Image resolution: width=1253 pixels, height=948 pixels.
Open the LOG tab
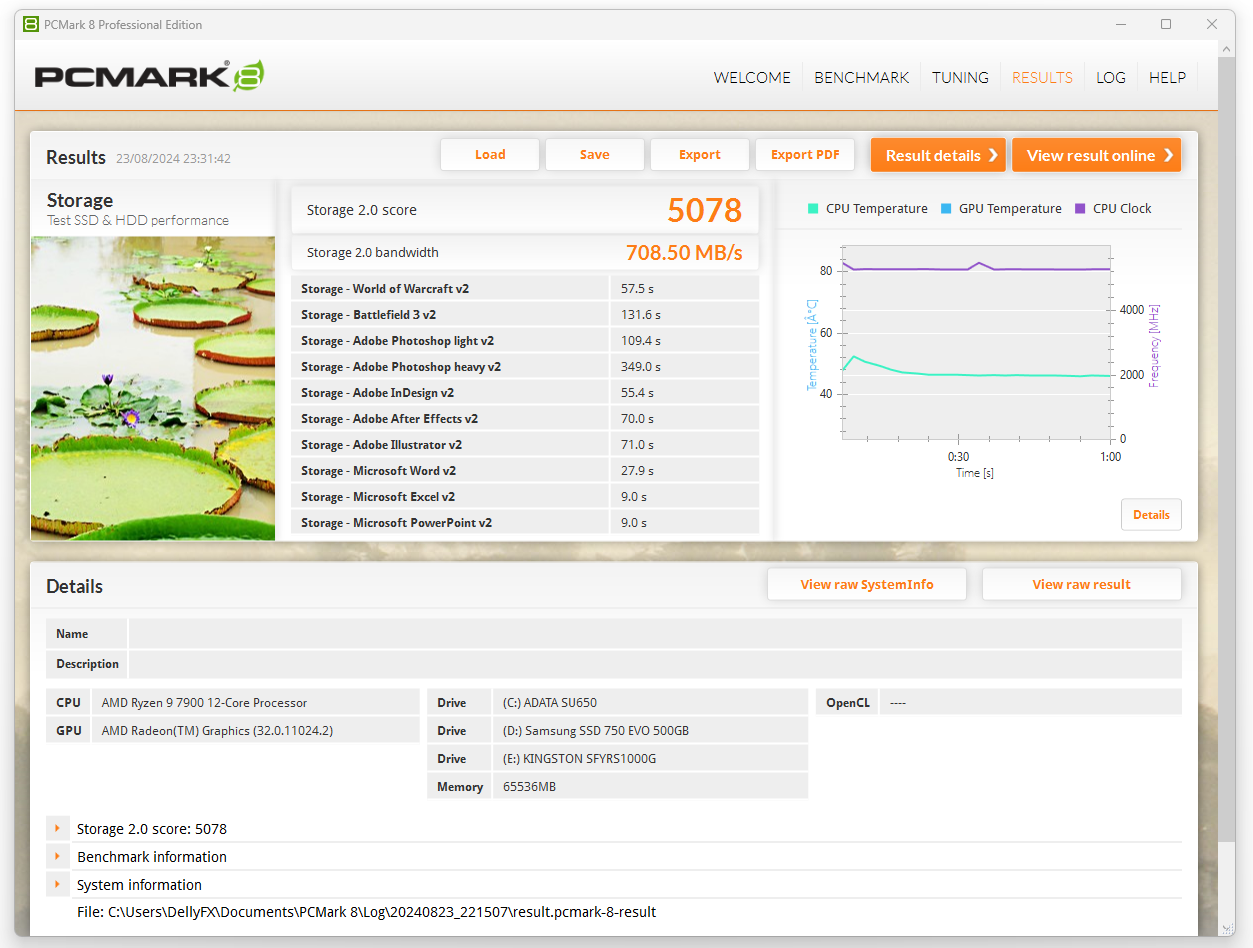pyautogui.click(x=1111, y=77)
